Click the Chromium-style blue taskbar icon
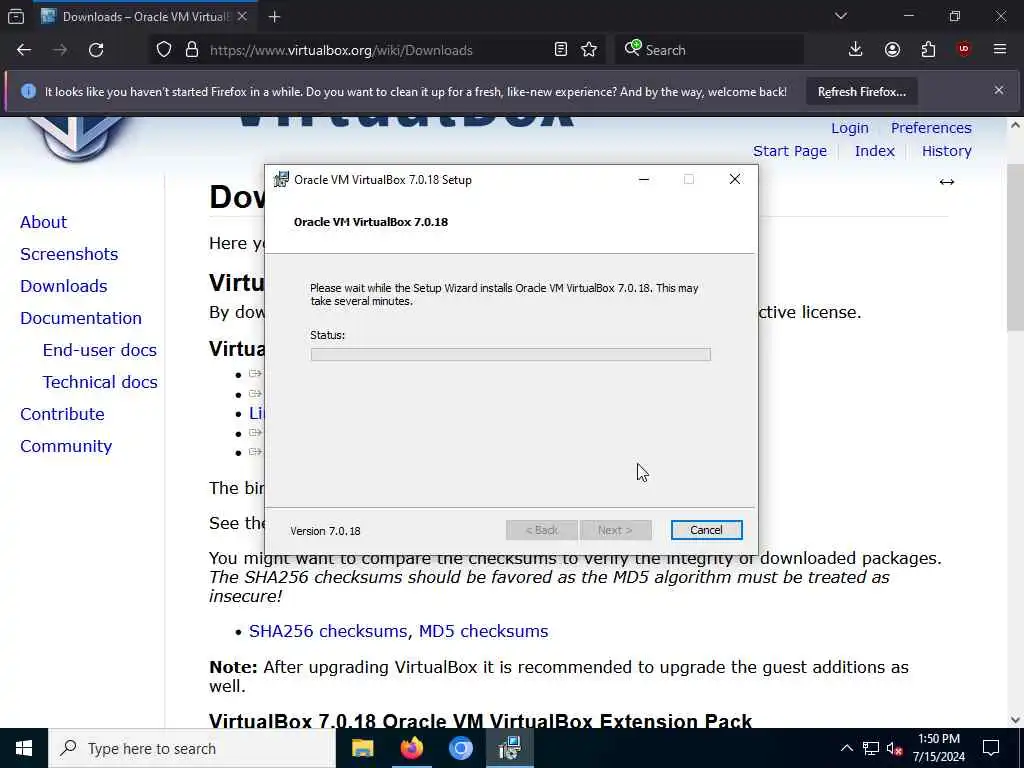1024x768 pixels. (x=460, y=748)
